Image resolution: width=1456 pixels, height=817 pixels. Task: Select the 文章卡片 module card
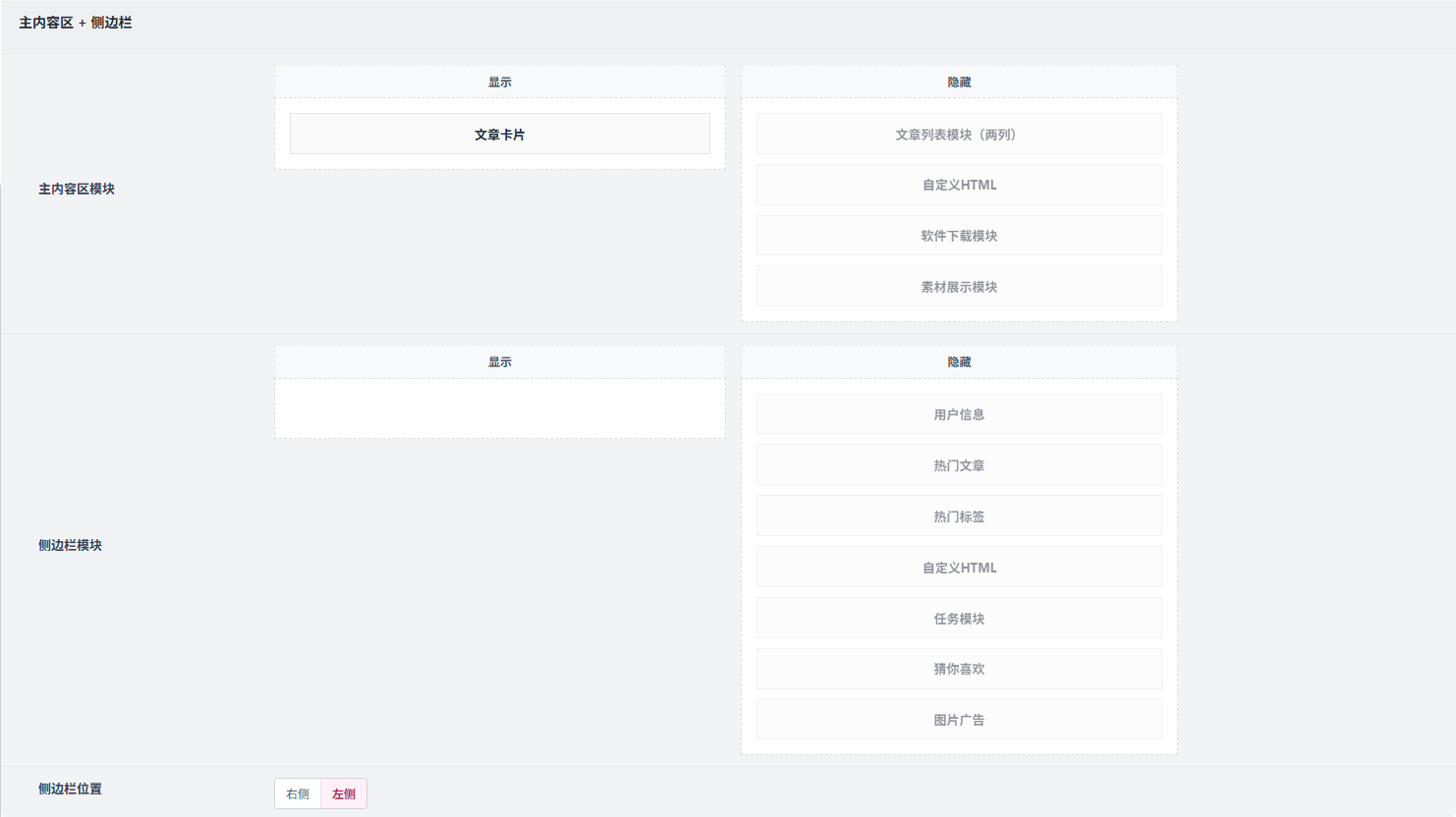click(x=499, y=134)
